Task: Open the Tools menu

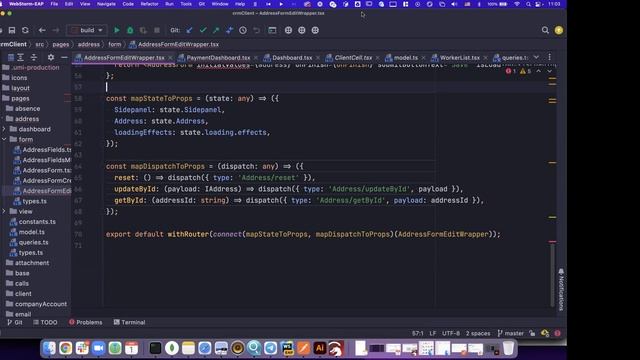Action: pyautogui.click(x=186, y=4)
